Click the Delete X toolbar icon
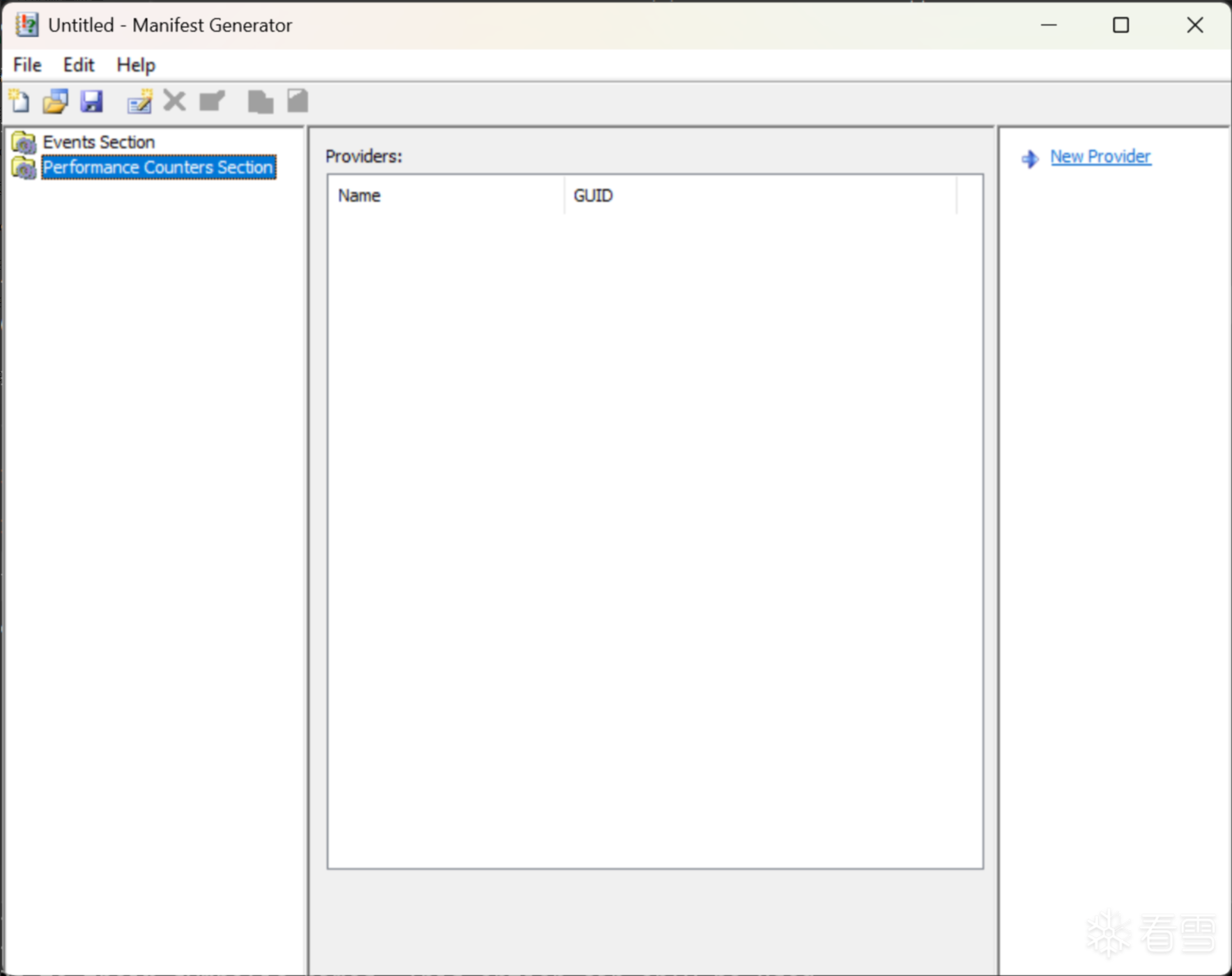Viewport: 1232px width, 976px height. [x=174, y=101]
